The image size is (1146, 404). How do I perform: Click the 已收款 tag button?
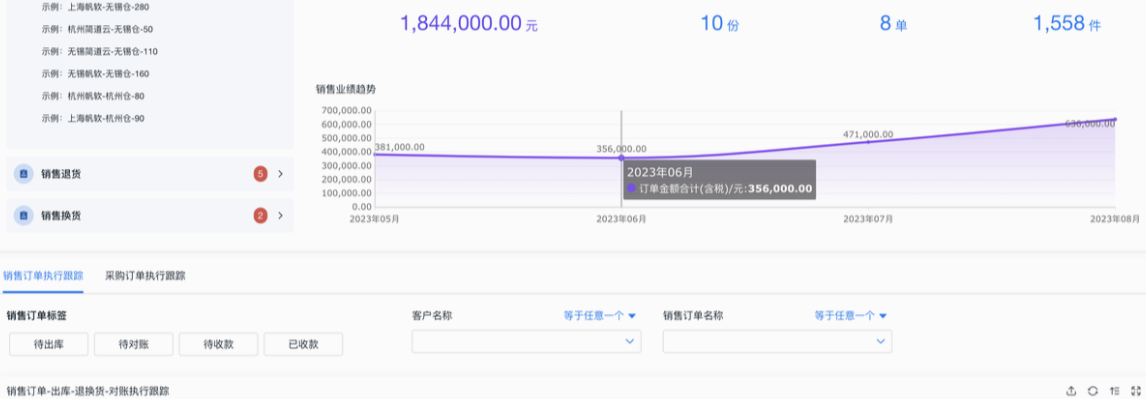coord(303,344)
